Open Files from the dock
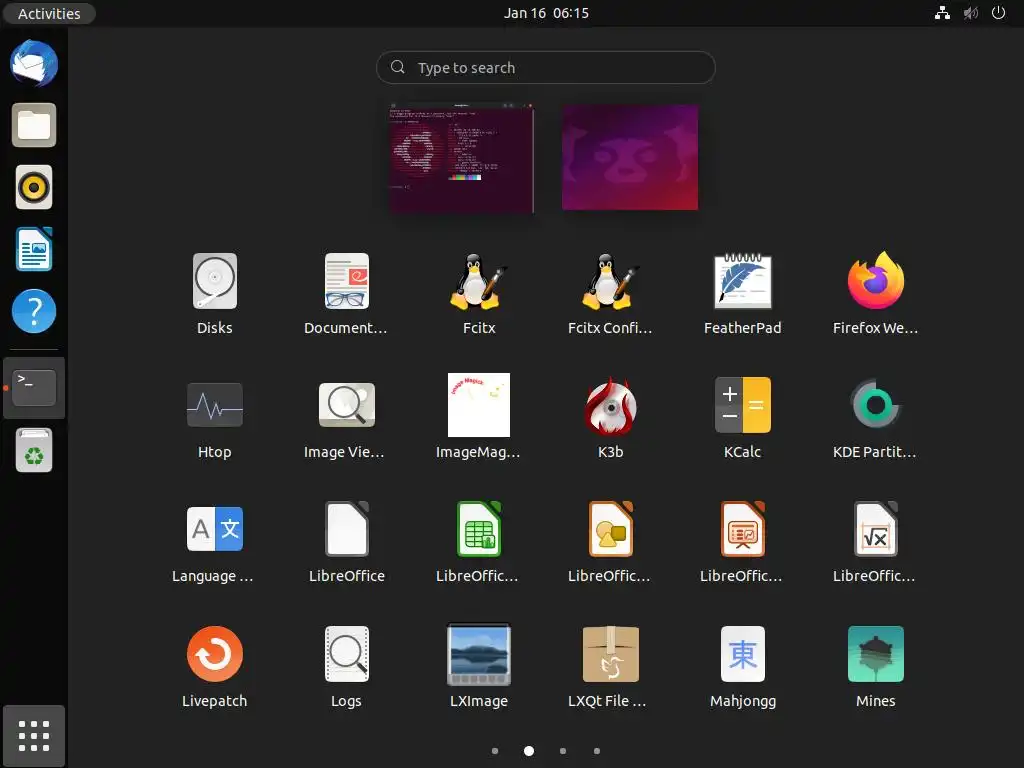The image size is (1024, 768). (34, 125)
